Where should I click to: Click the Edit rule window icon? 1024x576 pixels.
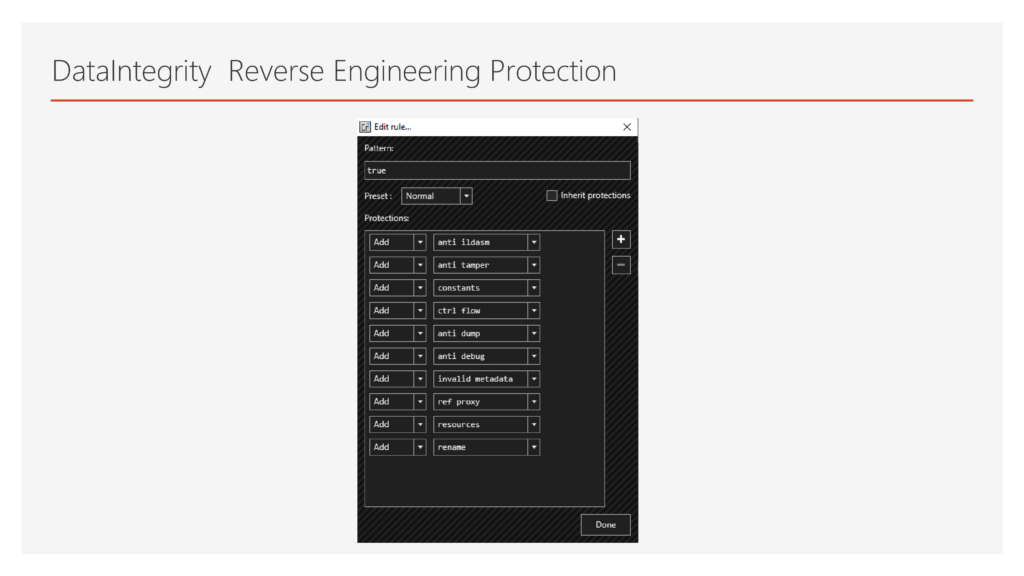365,127
